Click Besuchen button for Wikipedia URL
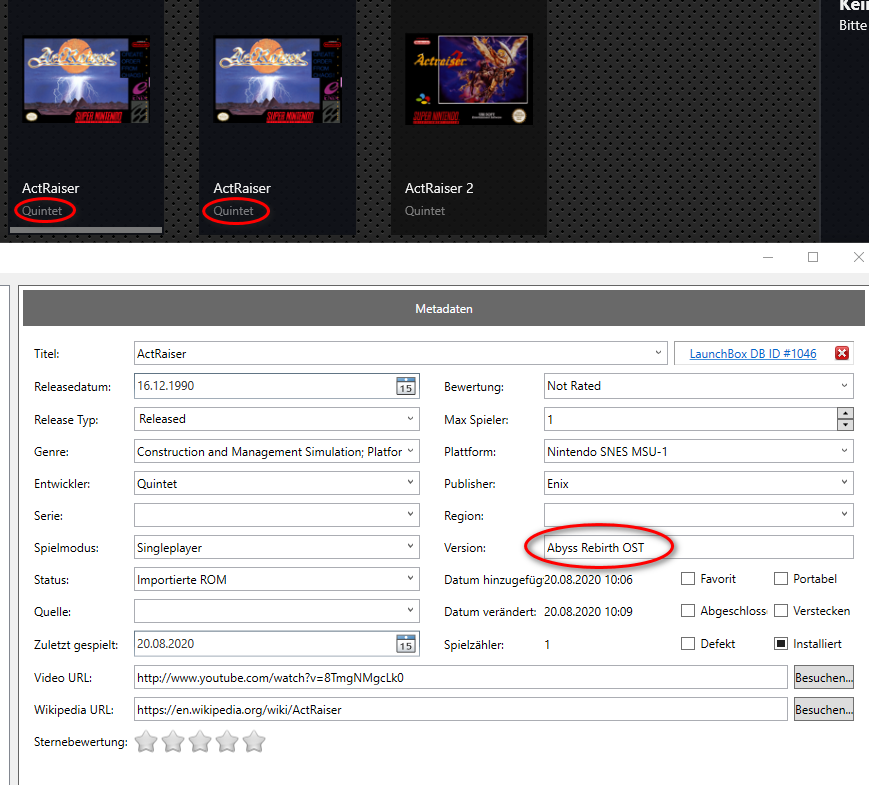The height and width of the screenshot is (785, 869). (824, 710)
